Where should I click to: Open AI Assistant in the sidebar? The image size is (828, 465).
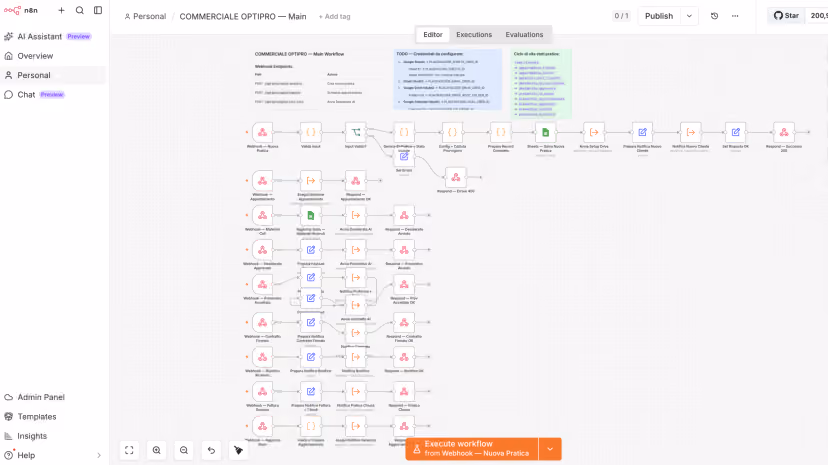[53, 36]
